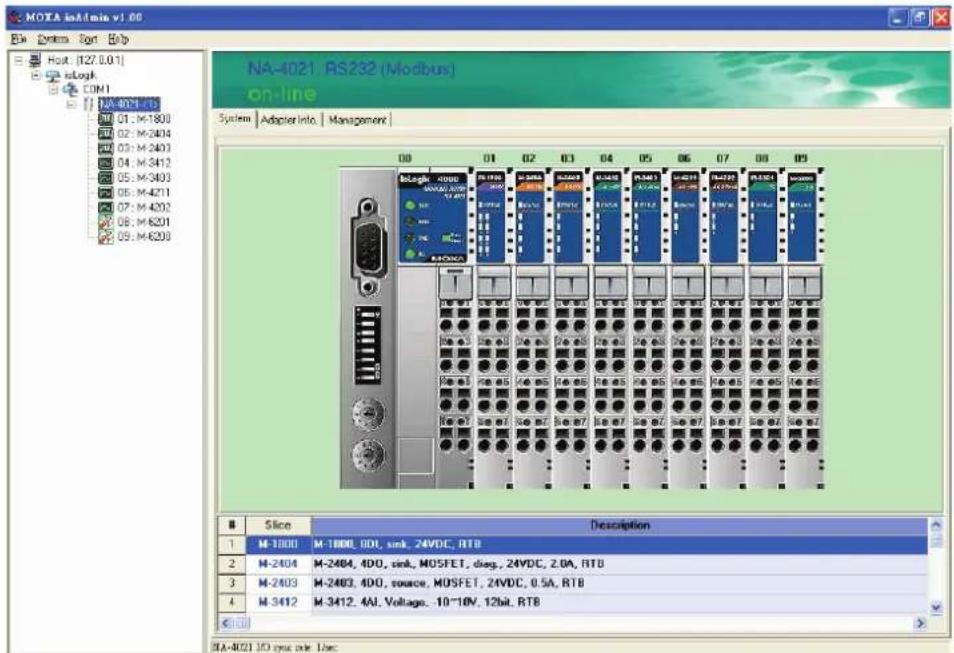
Task: Select module icon for 07 : M-4202
Action: [106, 207]
